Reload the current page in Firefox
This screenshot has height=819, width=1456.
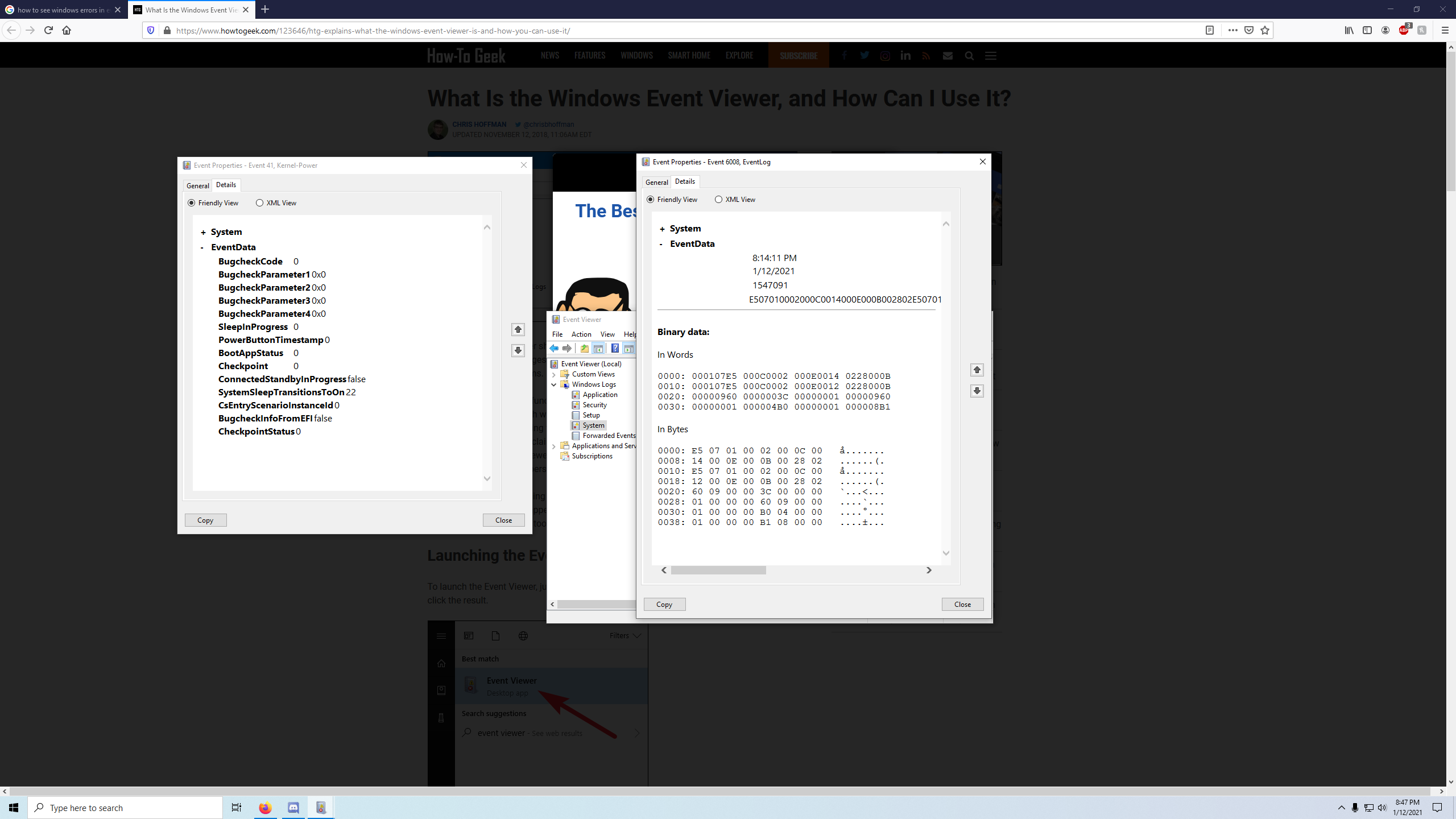(x=48, y=30)
